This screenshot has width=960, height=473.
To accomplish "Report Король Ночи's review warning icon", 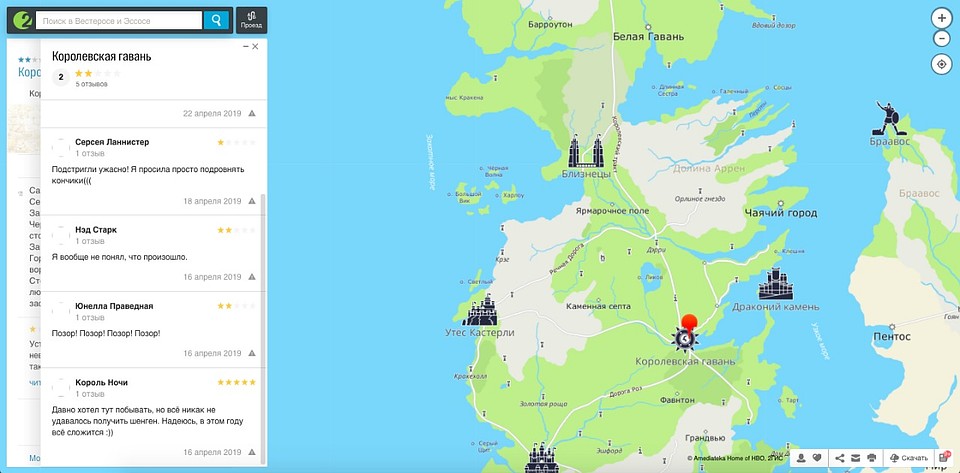I will [252, 453].
